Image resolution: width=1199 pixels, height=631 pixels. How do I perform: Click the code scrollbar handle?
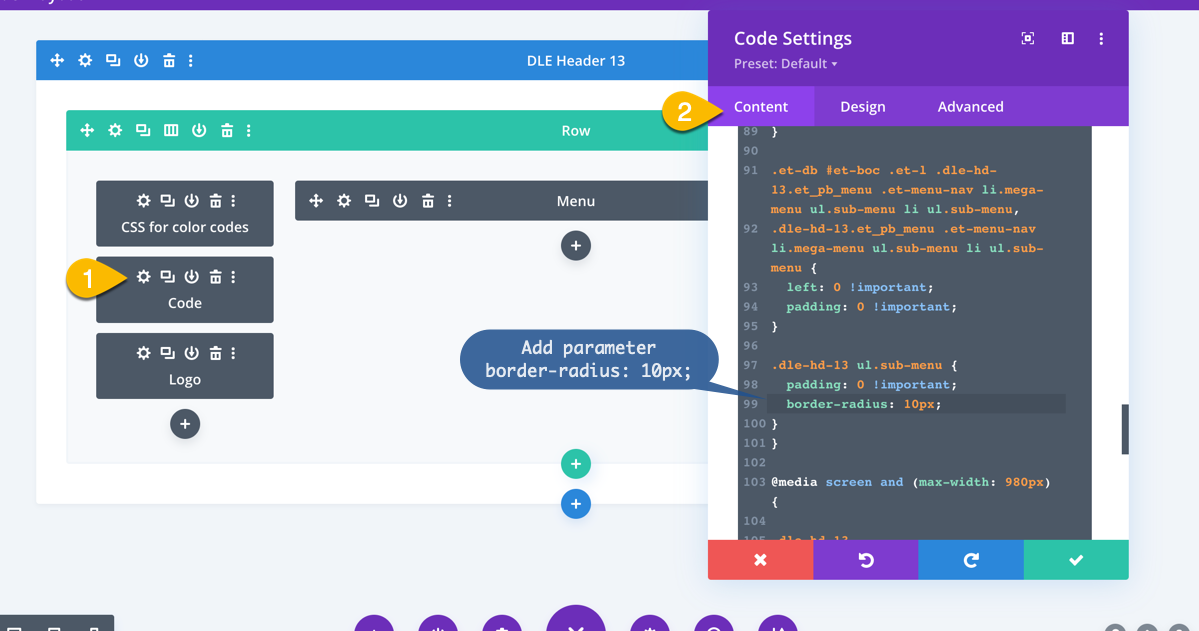point(1125,429)
